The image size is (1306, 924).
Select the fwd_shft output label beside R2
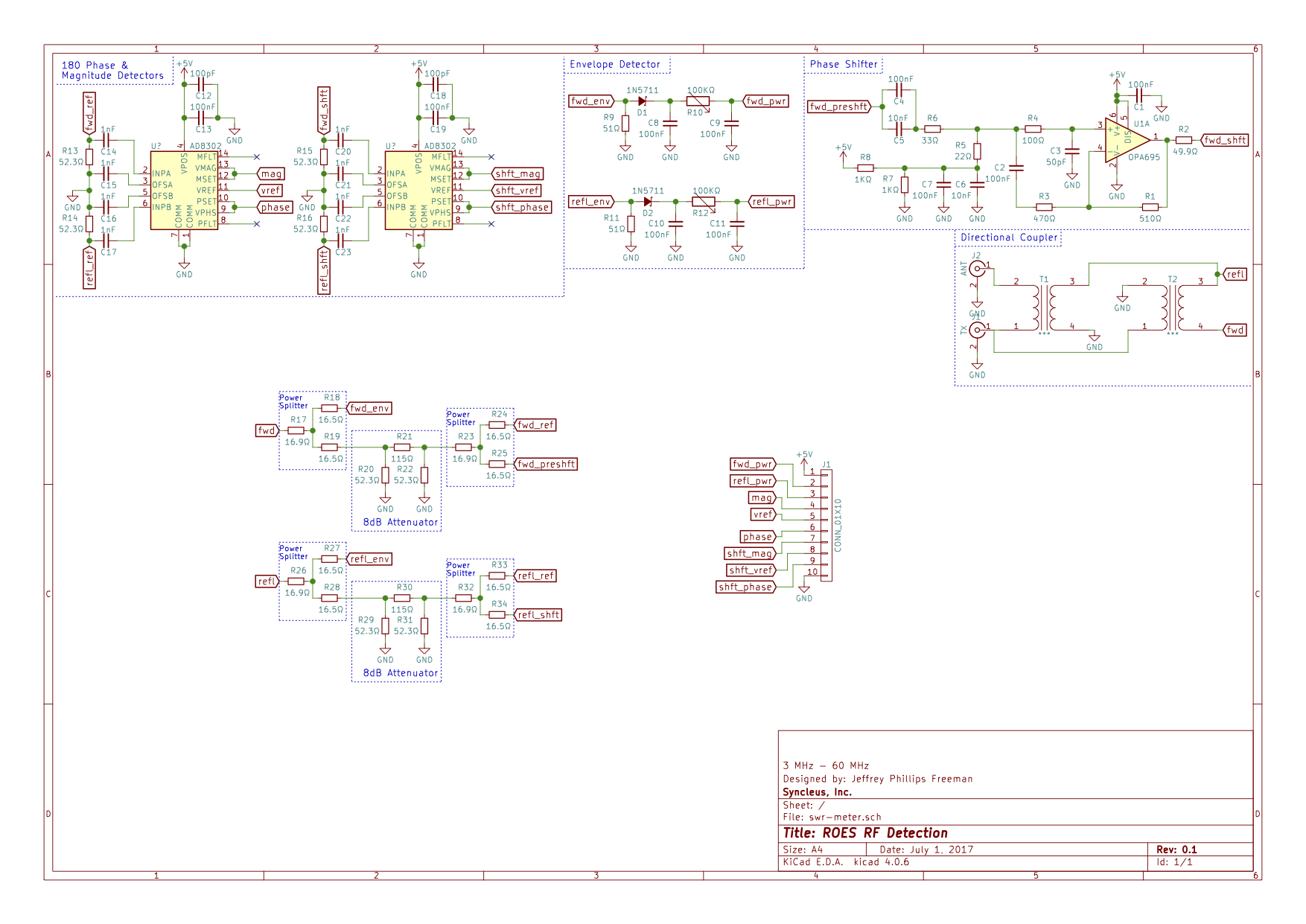(x=1225, y=140)
